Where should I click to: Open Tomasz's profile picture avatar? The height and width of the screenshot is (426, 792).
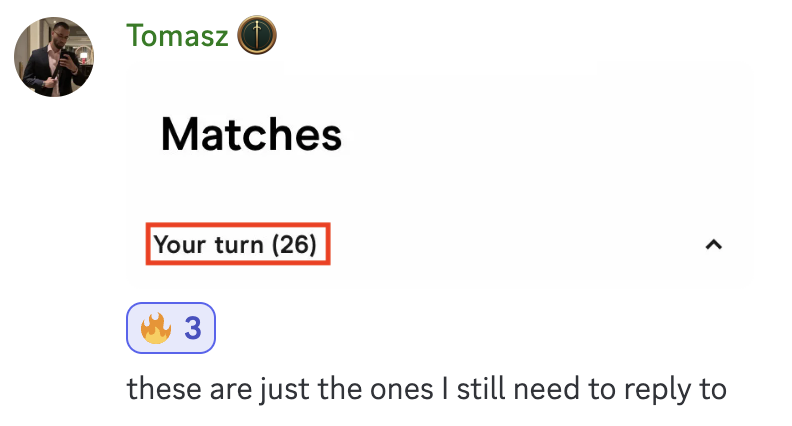pos(54,57)
